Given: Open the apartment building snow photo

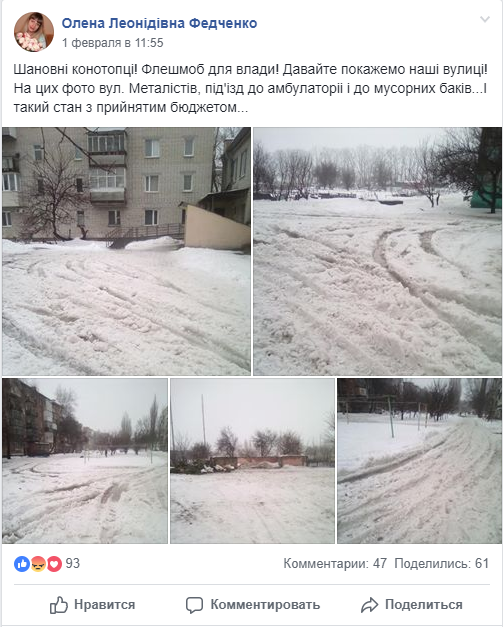Looking at the screenshot, I should 126,251.
